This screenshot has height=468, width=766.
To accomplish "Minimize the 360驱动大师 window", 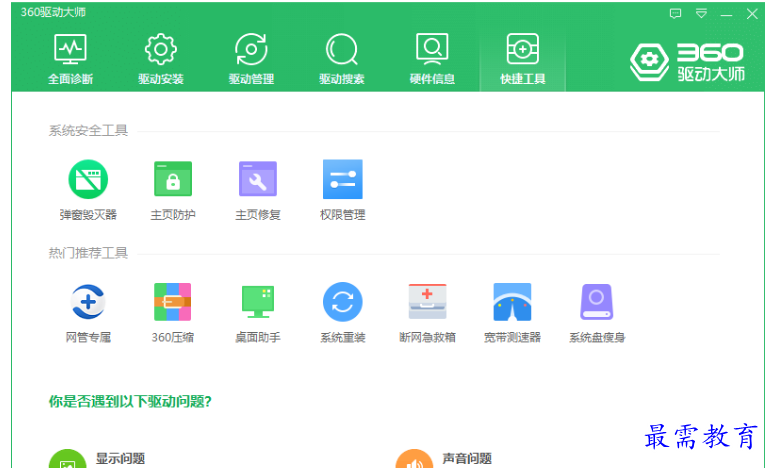I will [x=726, y=15].
